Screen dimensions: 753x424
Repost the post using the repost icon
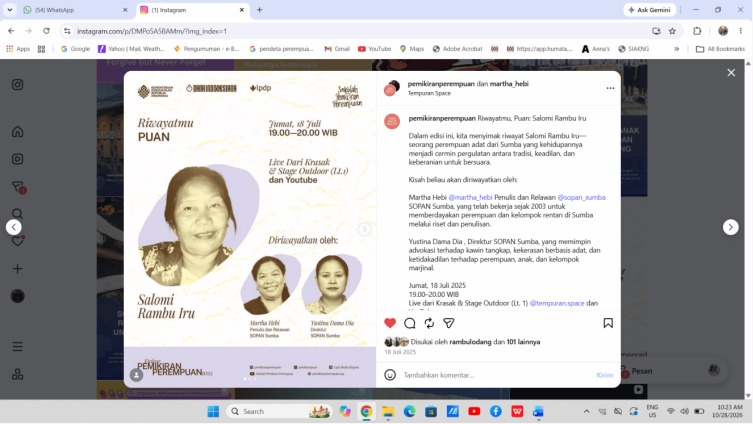pos(429,323)
